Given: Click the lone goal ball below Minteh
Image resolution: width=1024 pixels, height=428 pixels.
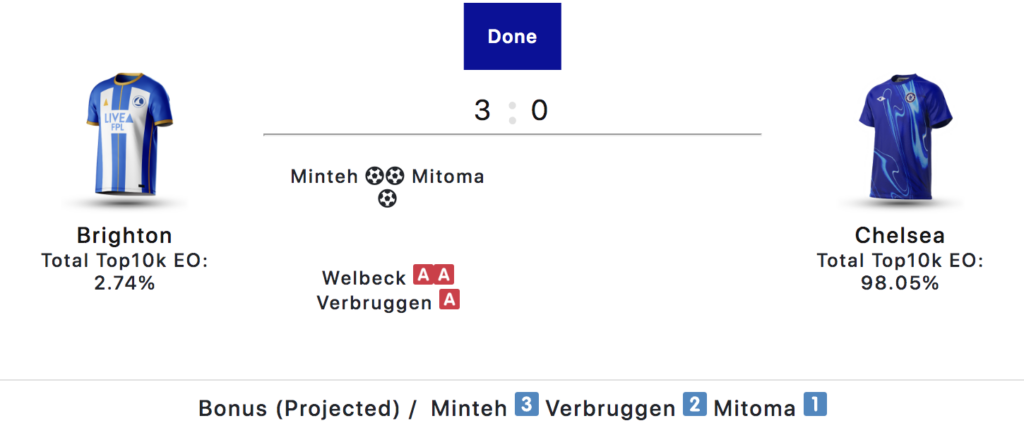Looking at the screenshot, I should click(387, 199).
